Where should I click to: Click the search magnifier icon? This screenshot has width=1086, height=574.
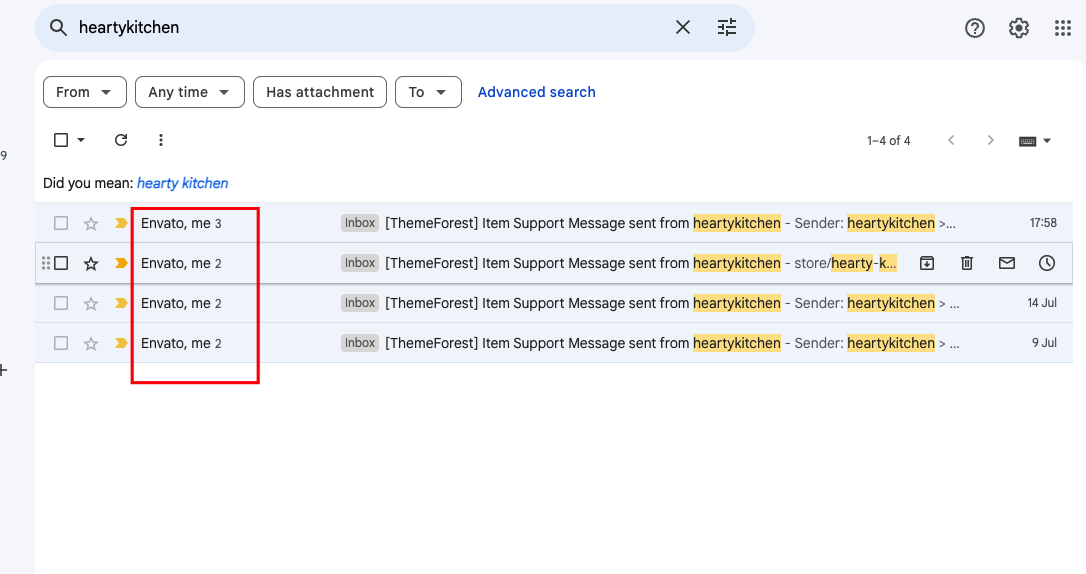click(x=58, y=28)
